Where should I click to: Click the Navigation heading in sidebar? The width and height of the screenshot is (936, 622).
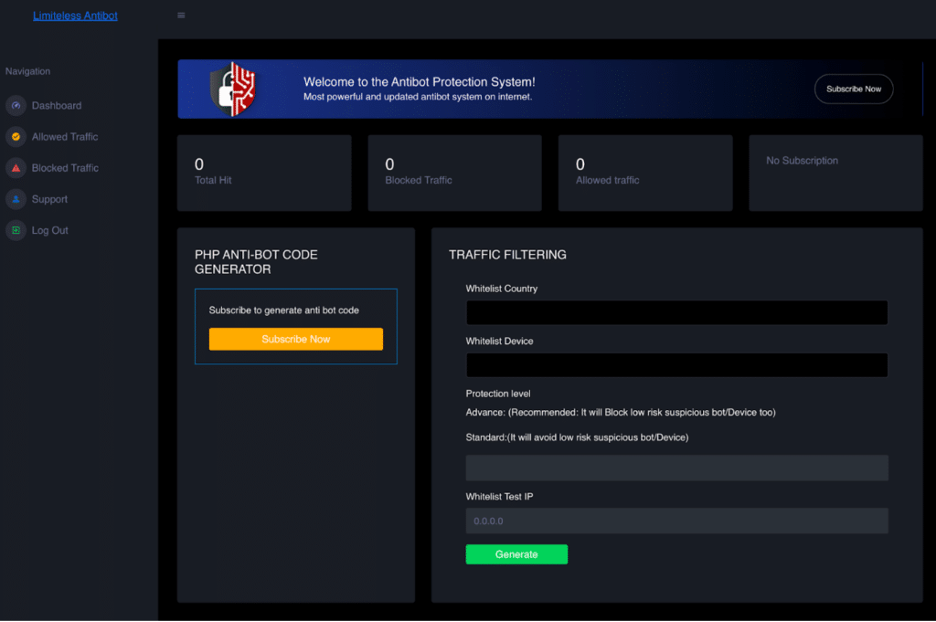click(28, 72)
